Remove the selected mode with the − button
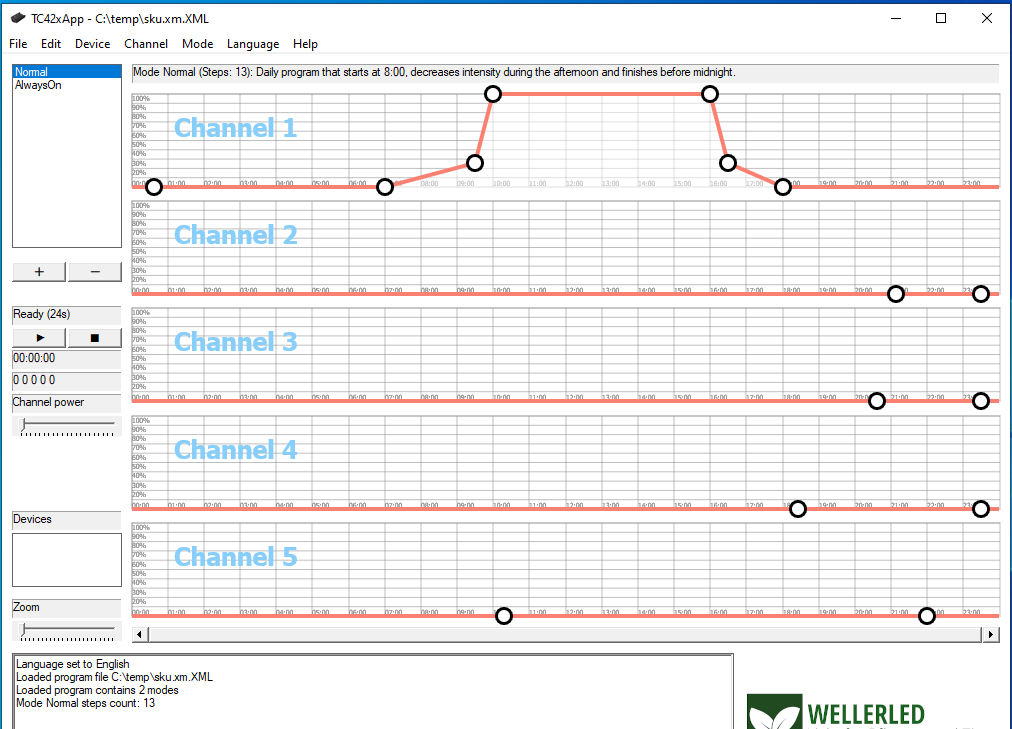The width and height of the screenshot is (1012, 729). click(x=94, y=271)
